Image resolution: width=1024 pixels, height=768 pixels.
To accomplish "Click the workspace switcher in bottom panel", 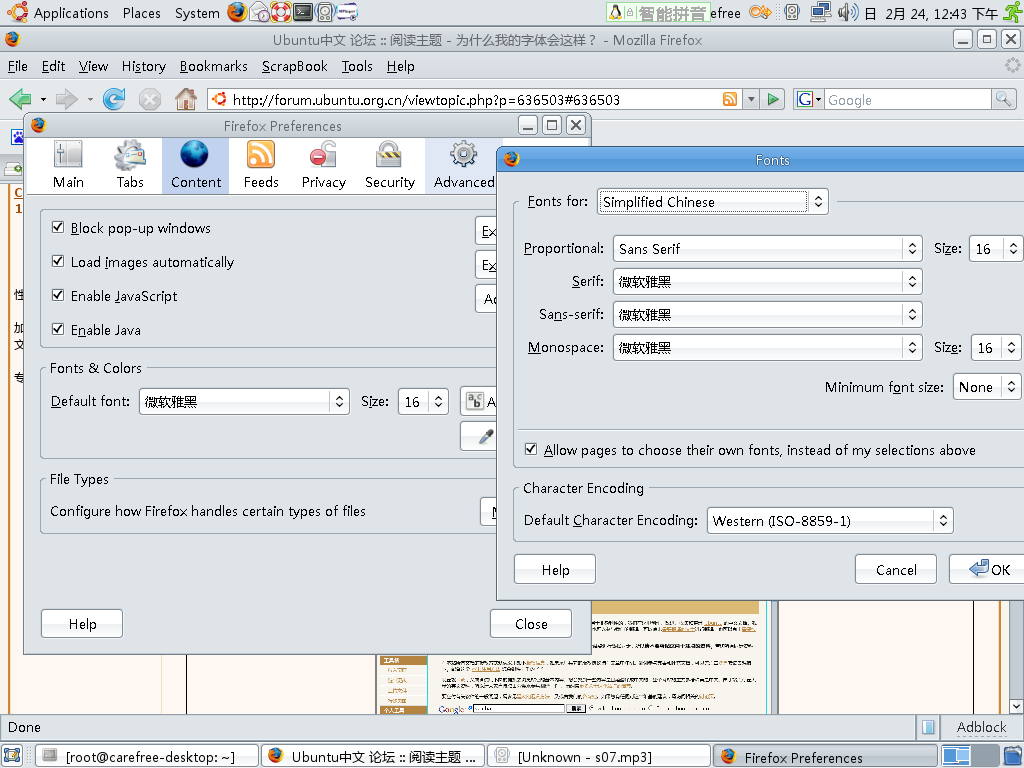I will [x=970, y=756].
